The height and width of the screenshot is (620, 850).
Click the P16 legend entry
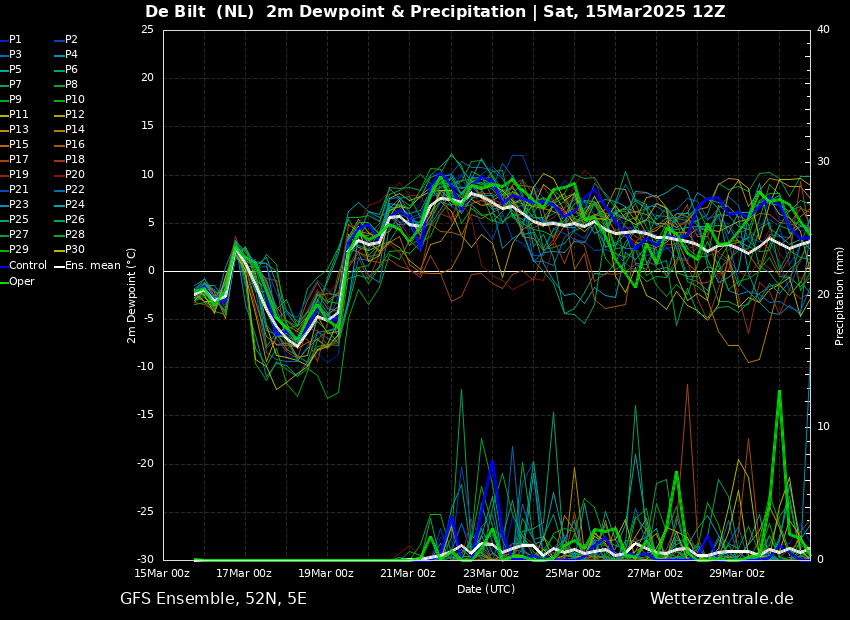coord(74,145)
